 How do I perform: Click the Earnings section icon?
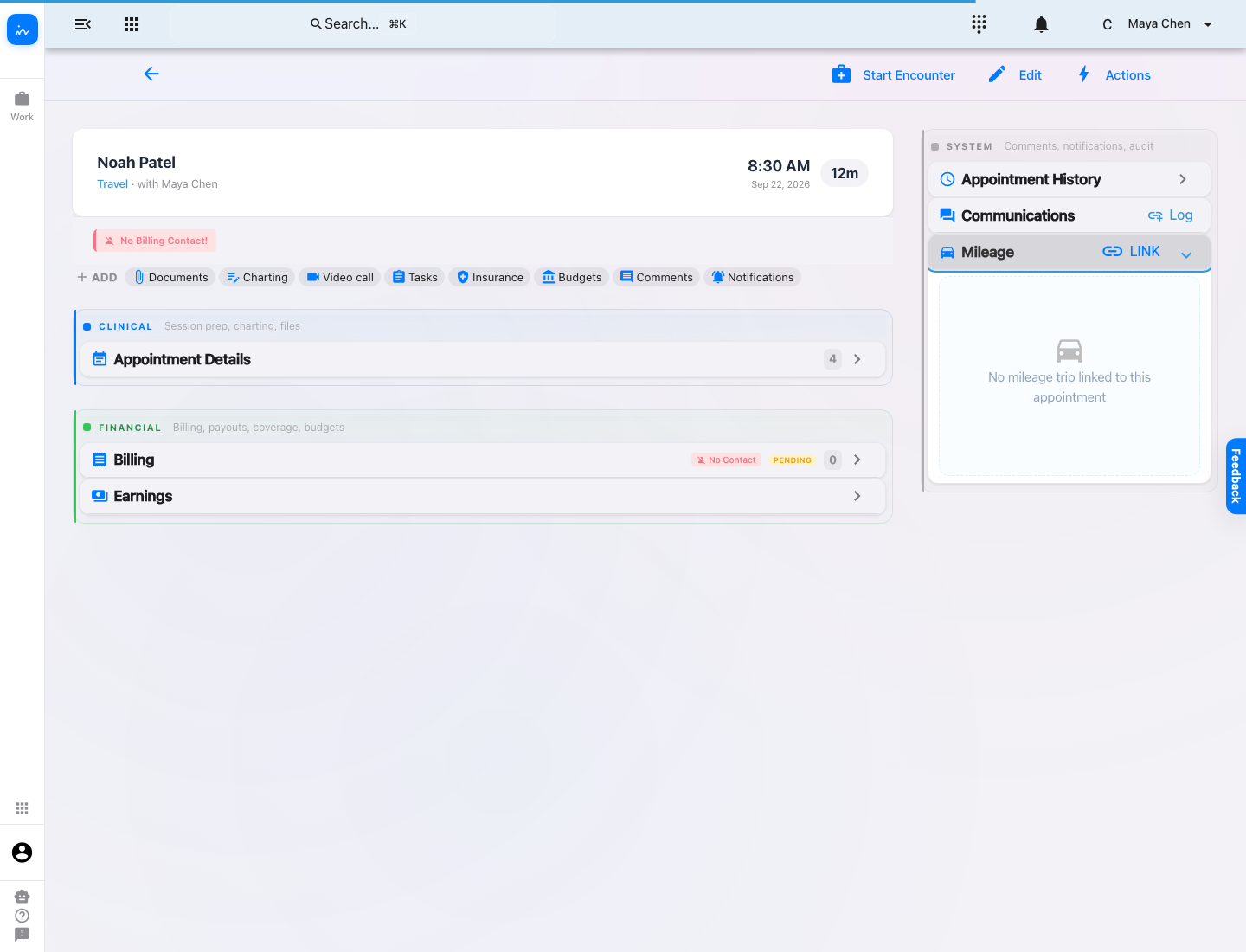(100, 496)
